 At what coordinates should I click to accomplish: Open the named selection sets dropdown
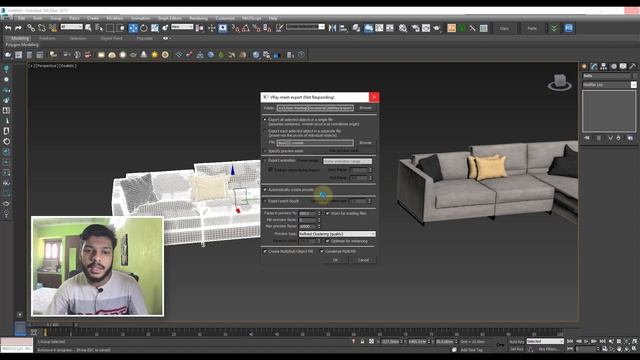coord(305,27)
